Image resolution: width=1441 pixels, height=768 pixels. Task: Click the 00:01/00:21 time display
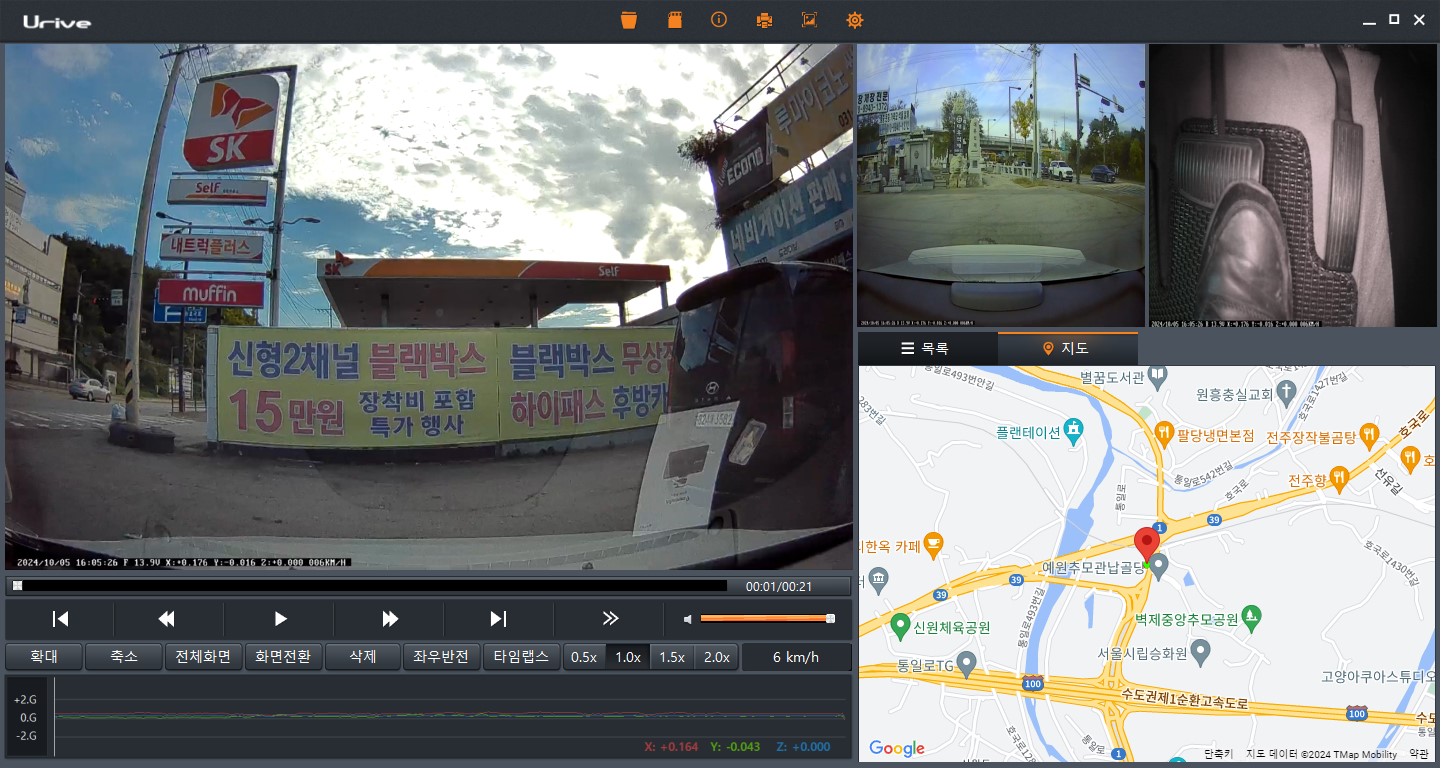[x=779, y=586]
